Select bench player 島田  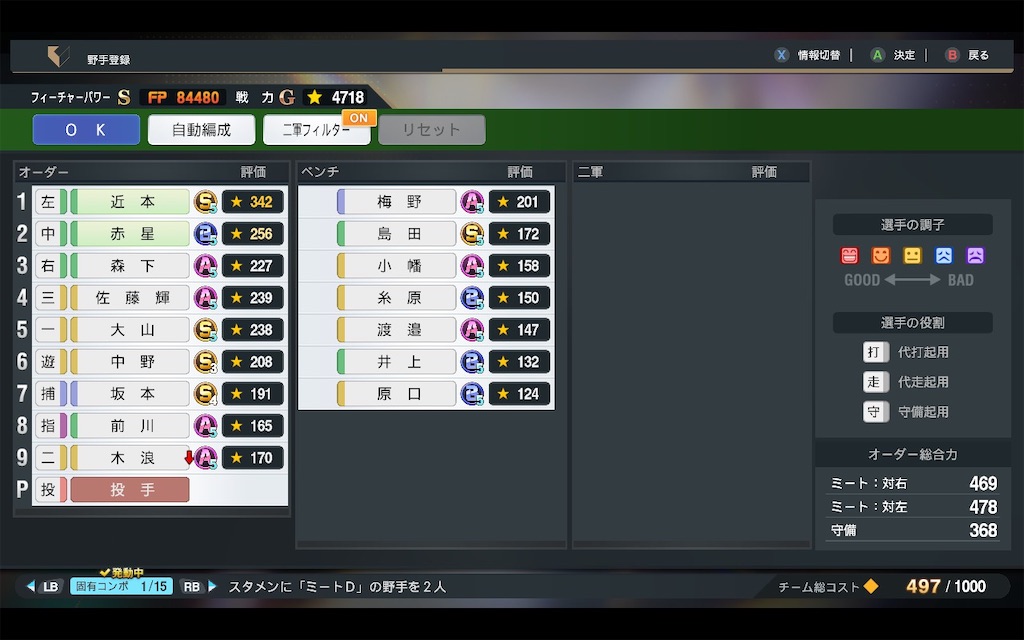tap(396, 234)
